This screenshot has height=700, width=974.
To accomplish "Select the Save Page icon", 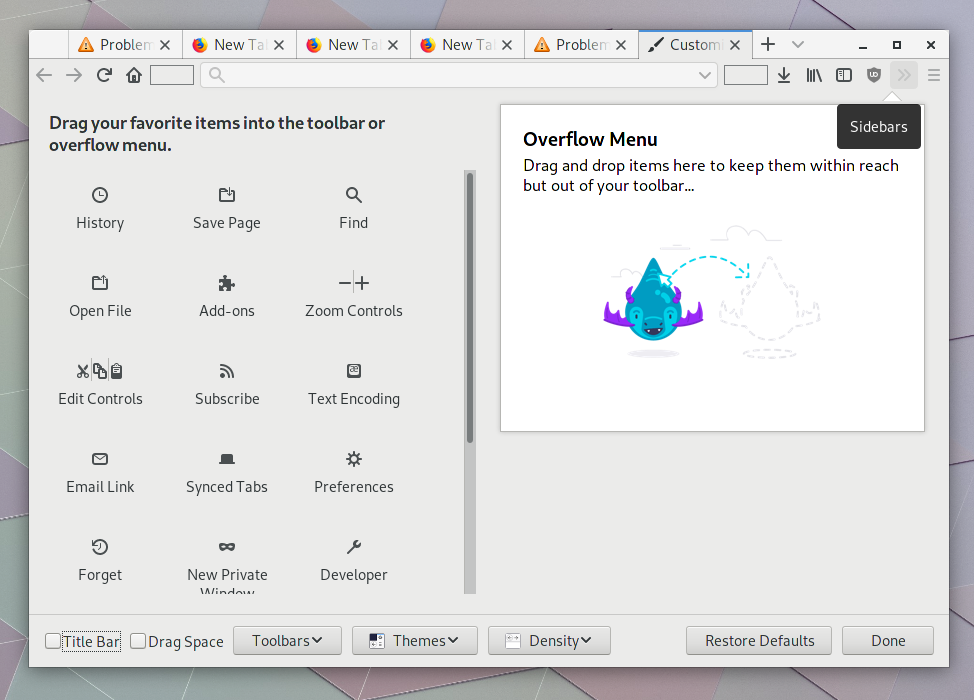I will (227, 195).
